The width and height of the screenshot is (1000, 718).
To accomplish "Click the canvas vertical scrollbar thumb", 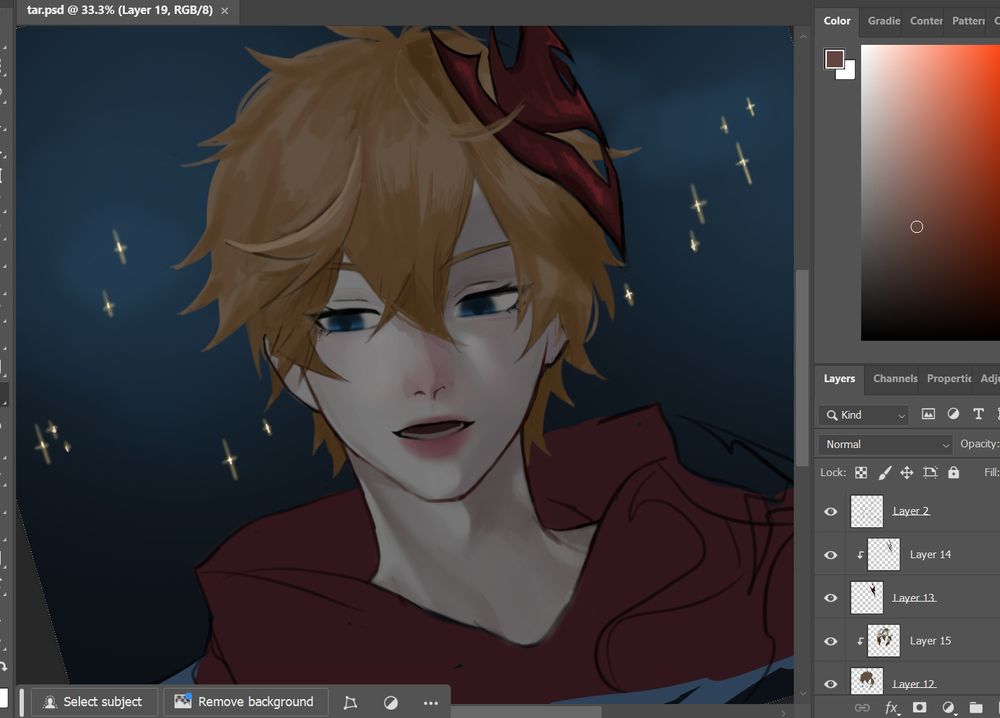I will (x=802, y=368).
